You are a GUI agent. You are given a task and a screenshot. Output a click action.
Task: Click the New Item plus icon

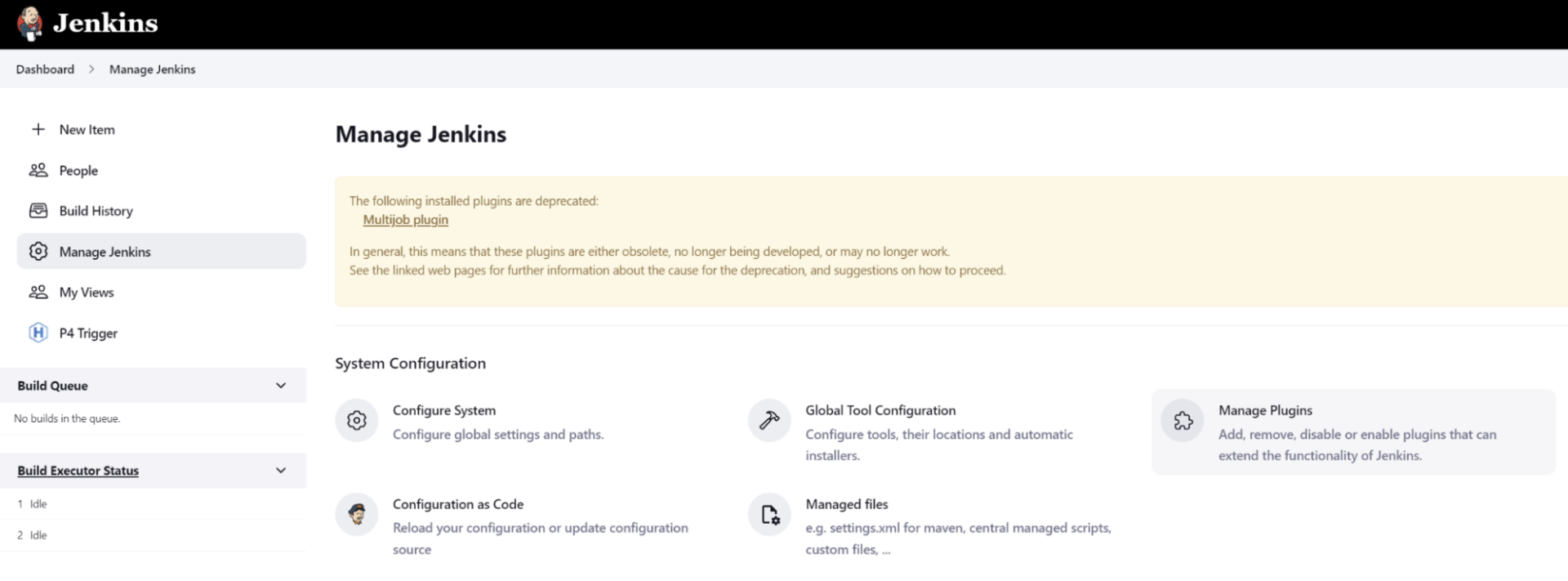tap(38, 129)
